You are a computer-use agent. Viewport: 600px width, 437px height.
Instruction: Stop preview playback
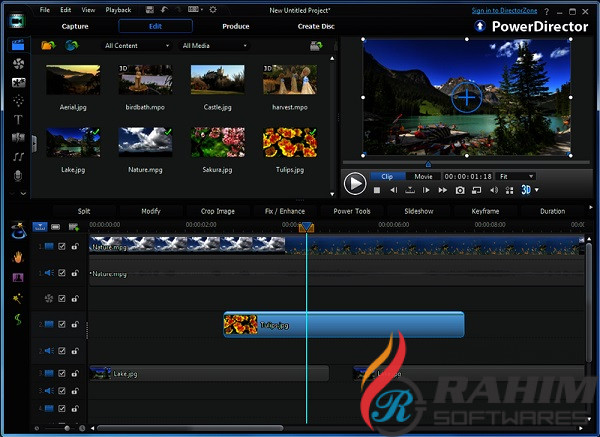pos(377,190)
